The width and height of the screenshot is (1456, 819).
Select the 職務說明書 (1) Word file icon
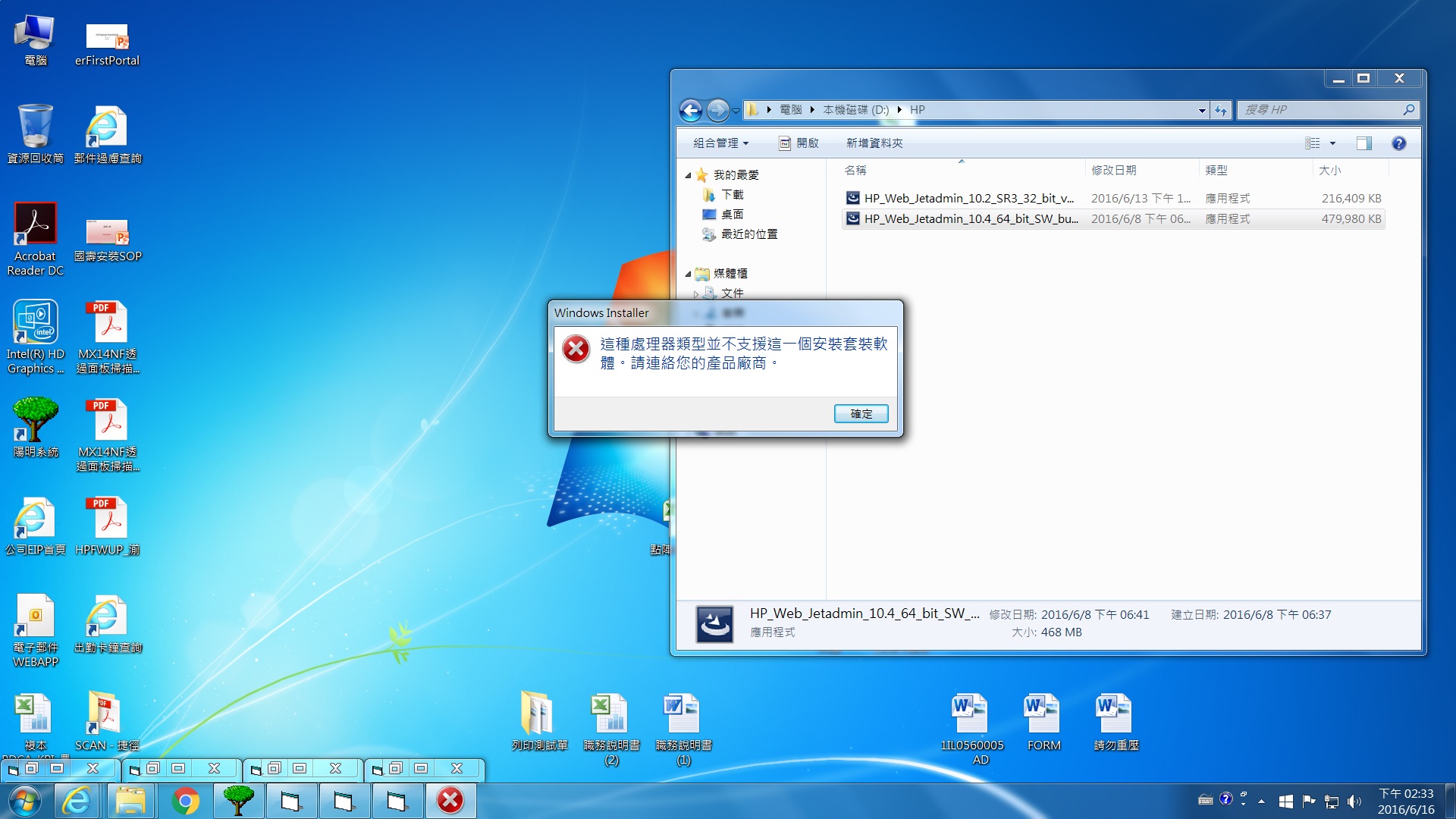(683, 728)
